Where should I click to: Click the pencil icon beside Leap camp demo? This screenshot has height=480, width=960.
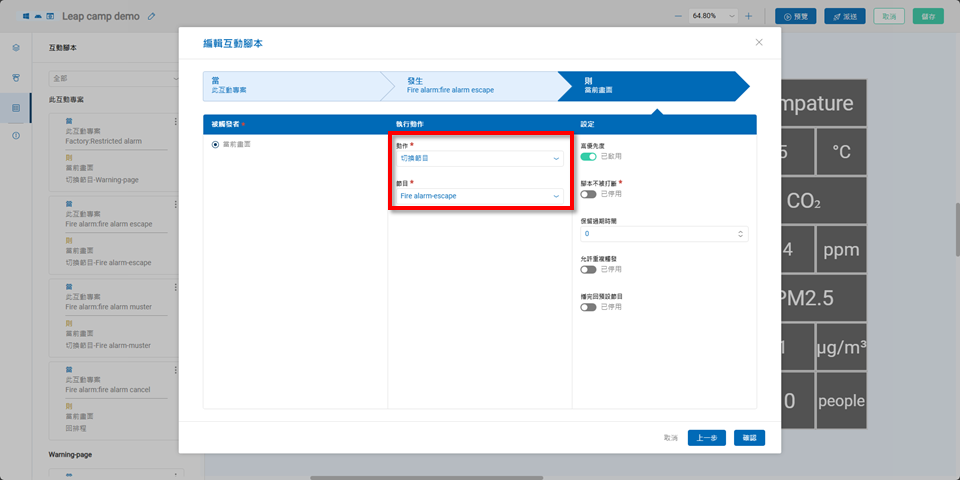pos(151,16)
